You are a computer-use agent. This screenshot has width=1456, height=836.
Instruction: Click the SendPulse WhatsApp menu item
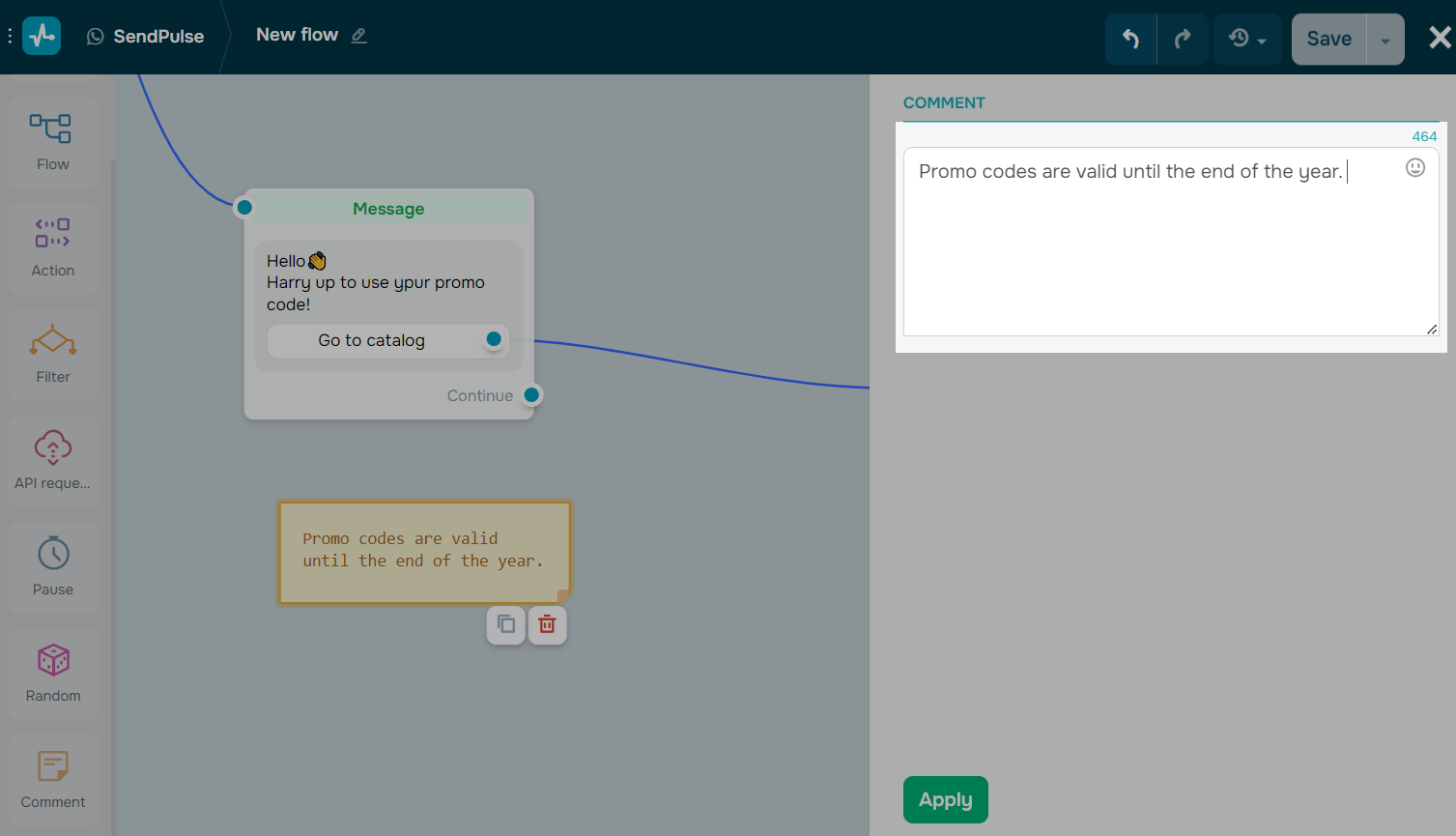pyautogui.click(x=144, y=35)
